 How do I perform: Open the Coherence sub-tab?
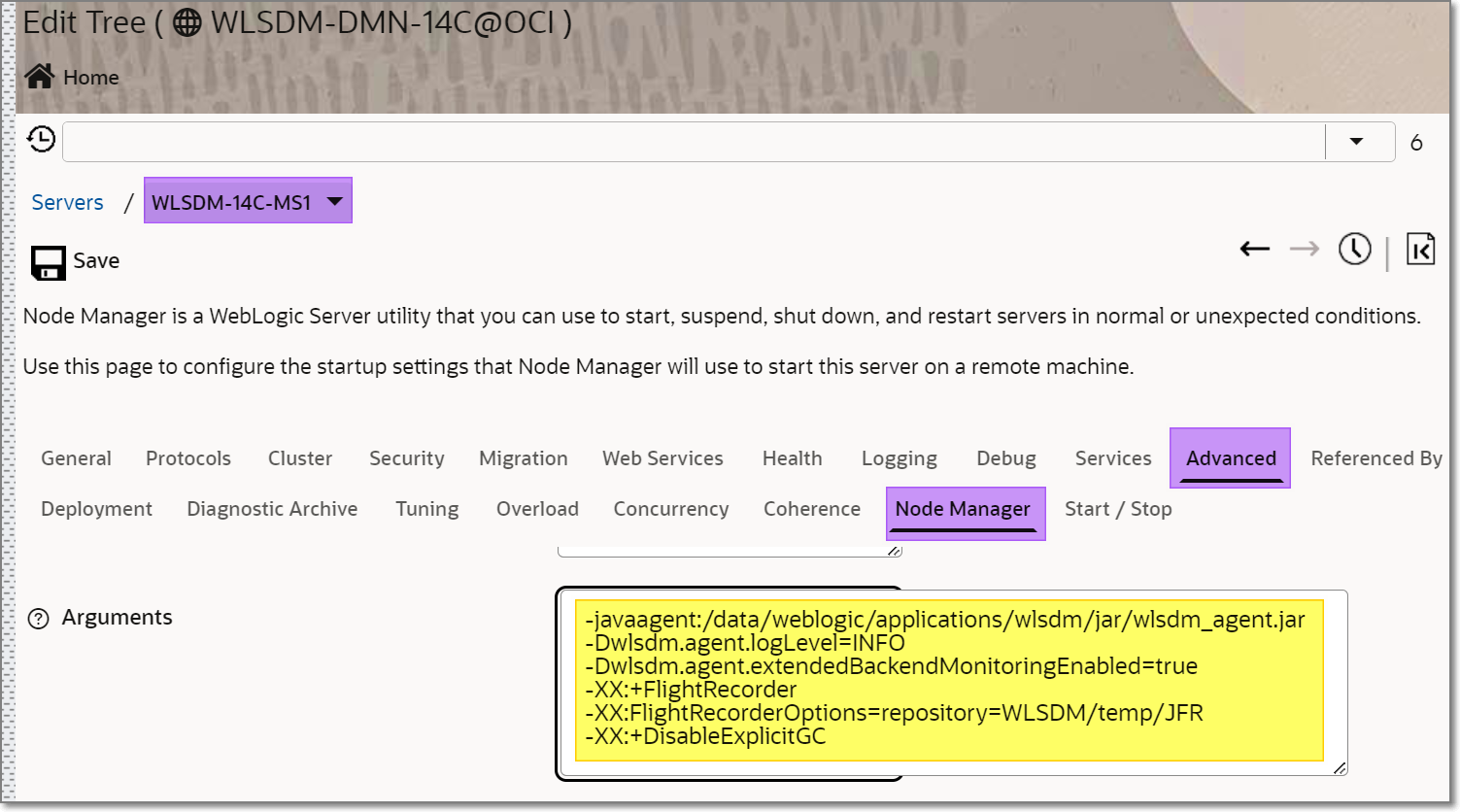pyautogui.click(x=812, y=509)
